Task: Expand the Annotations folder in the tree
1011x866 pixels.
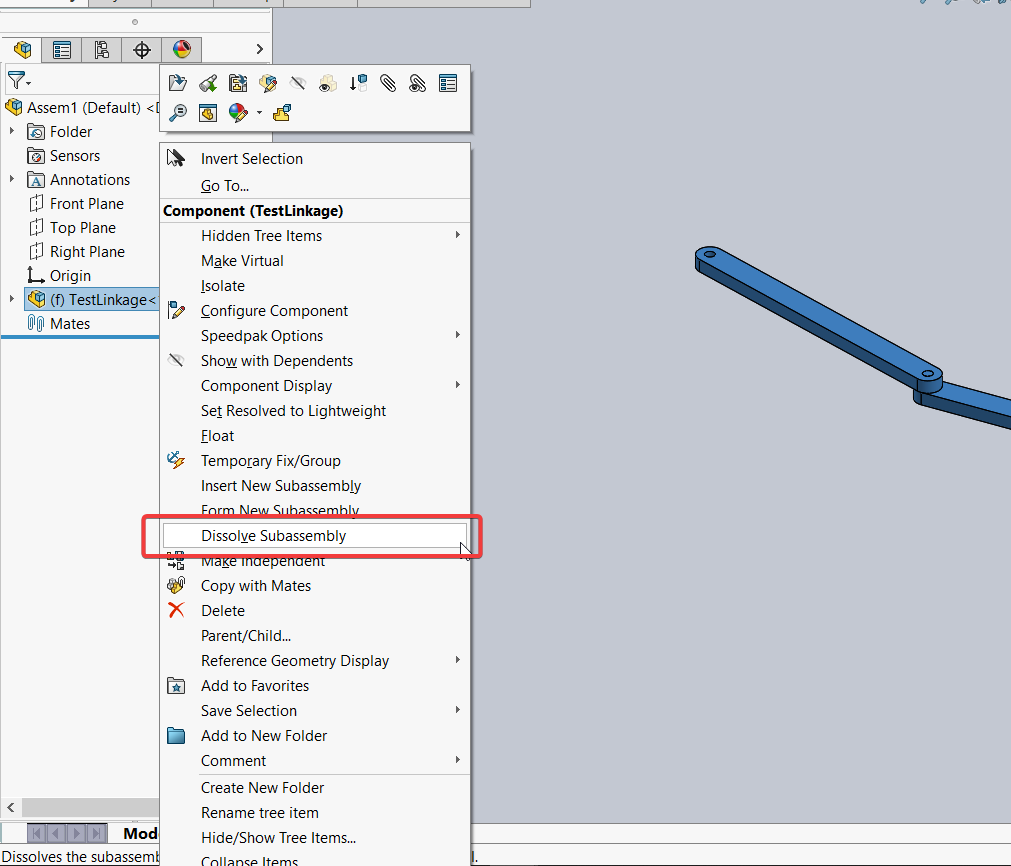Action: (x=13, y=179)
